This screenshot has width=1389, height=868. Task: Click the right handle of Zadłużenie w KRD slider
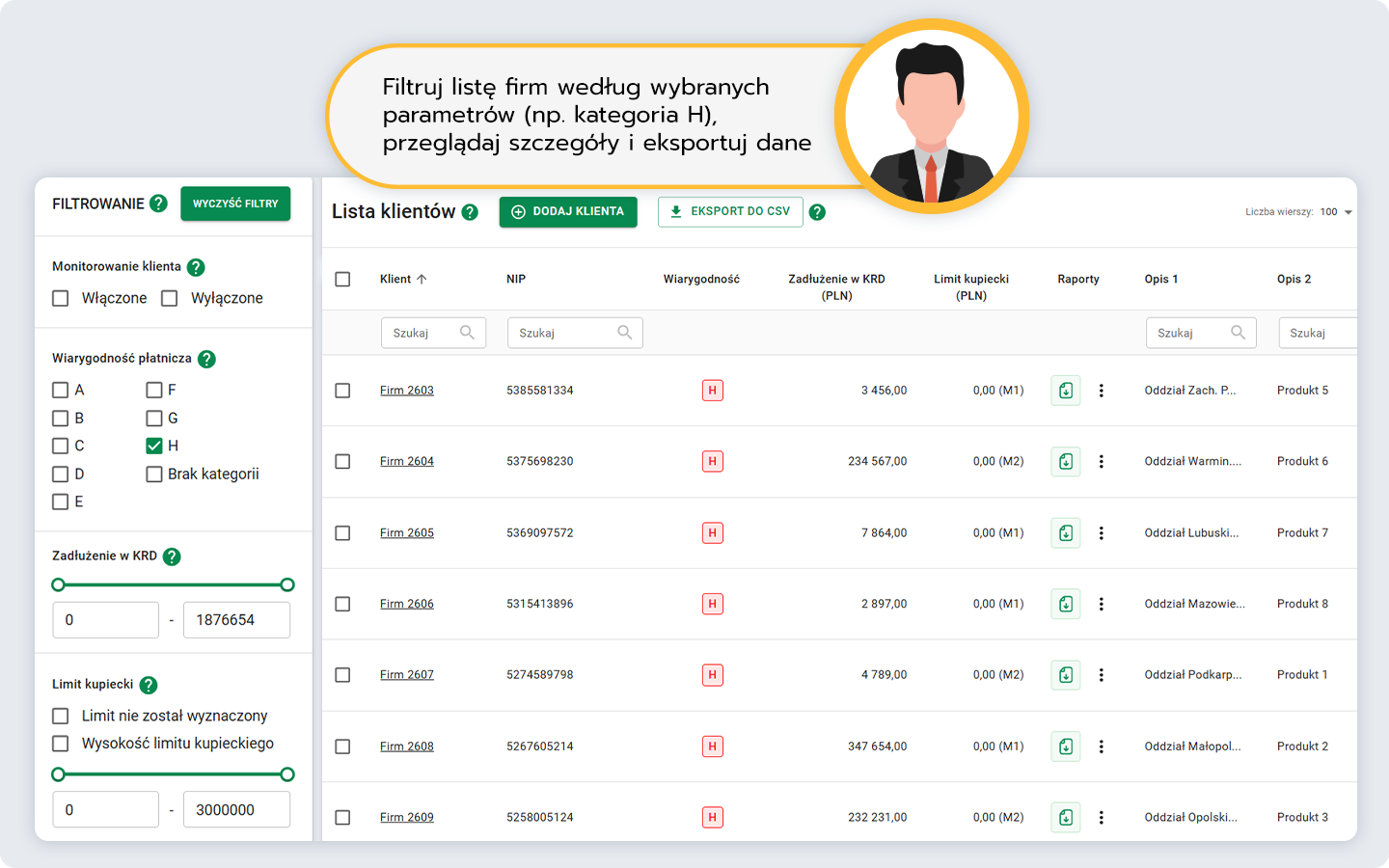click(x=287, y=584)
